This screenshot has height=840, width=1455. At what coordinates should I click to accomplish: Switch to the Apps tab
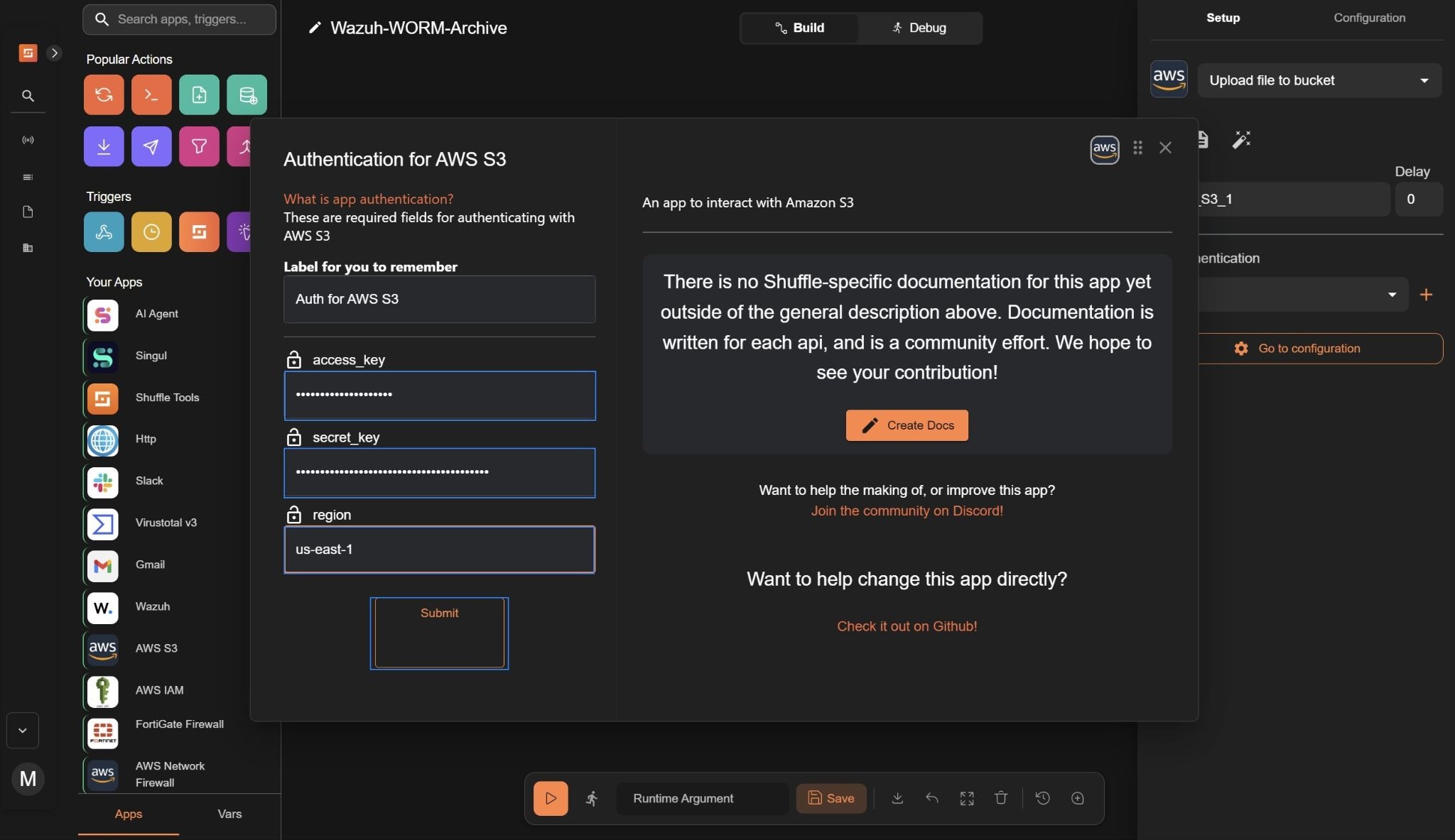tap(129, 814)
